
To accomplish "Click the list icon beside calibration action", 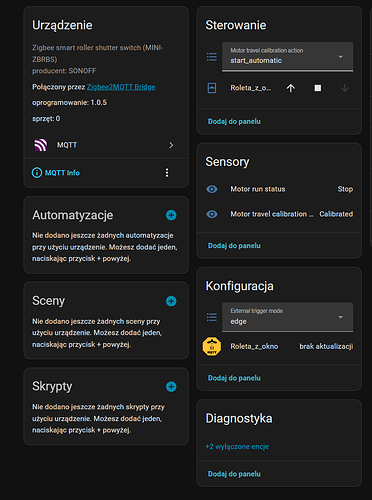I will coord(212,57).
